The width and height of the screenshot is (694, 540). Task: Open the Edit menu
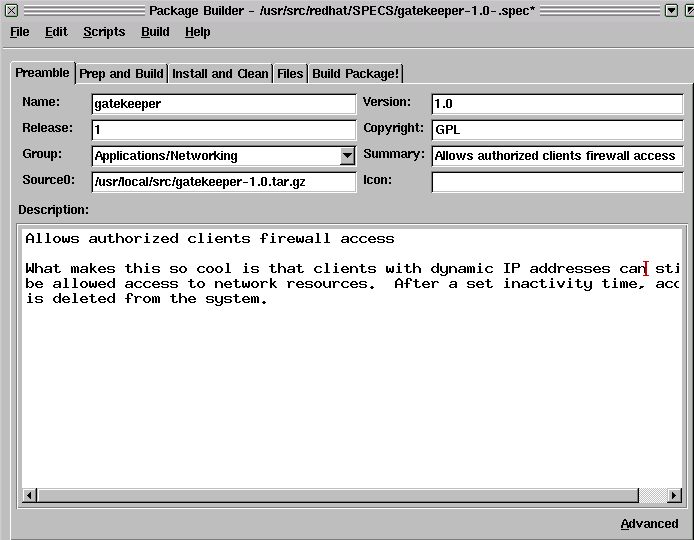(56, 32)
